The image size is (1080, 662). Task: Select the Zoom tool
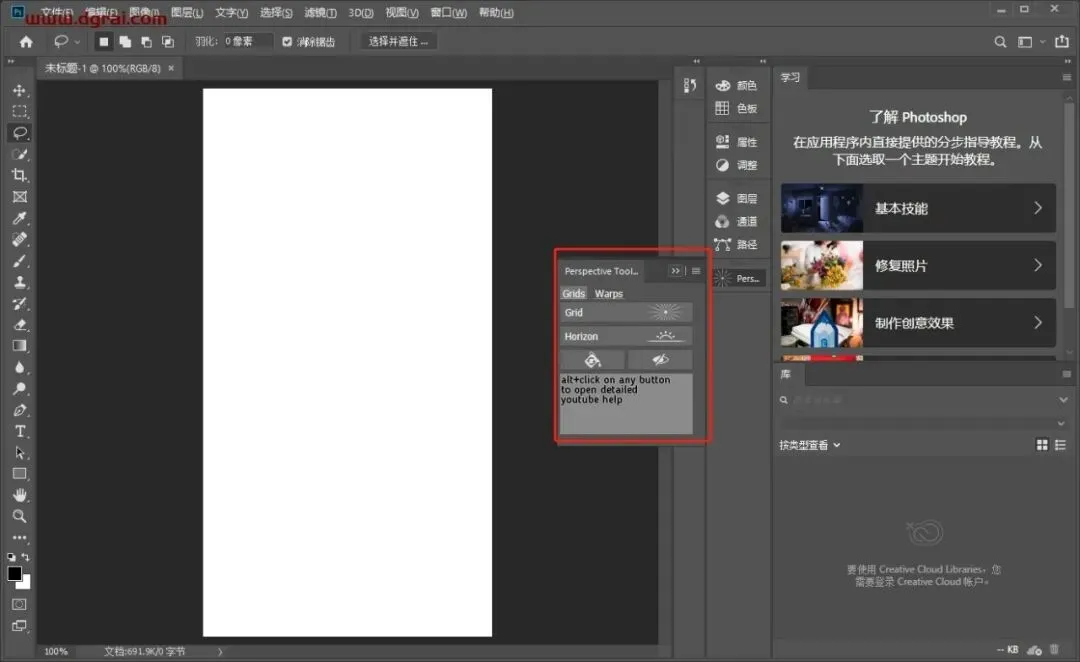click(19, 516)
